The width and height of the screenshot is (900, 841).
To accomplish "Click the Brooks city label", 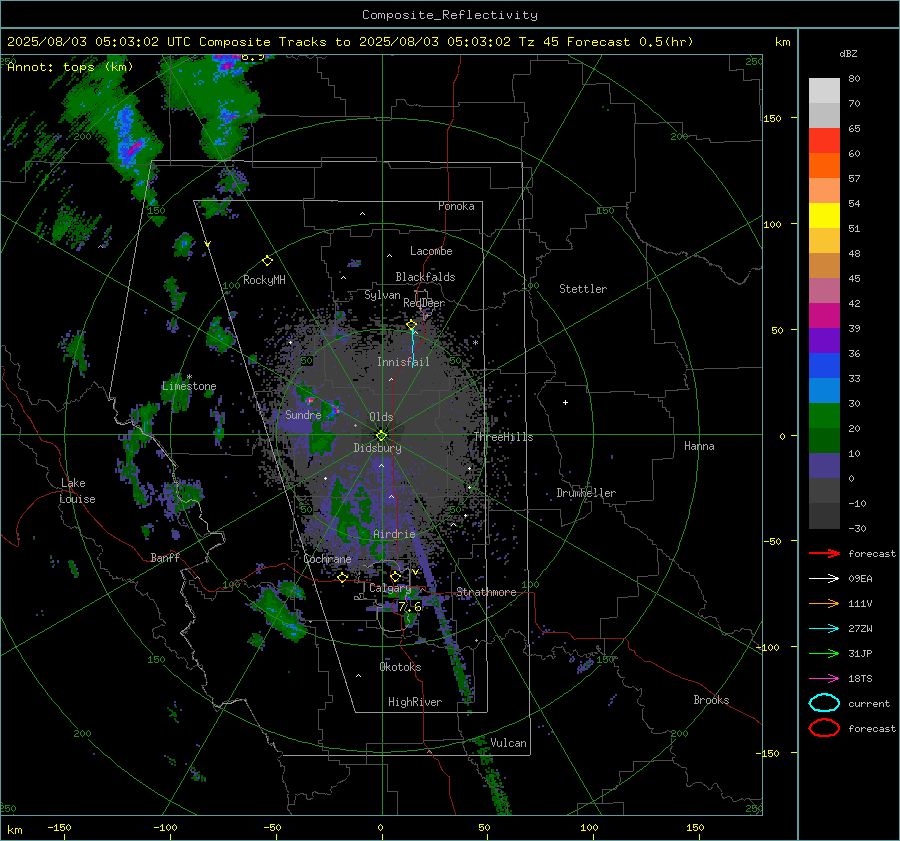I will pyautogui.click(x=711, y=700).
